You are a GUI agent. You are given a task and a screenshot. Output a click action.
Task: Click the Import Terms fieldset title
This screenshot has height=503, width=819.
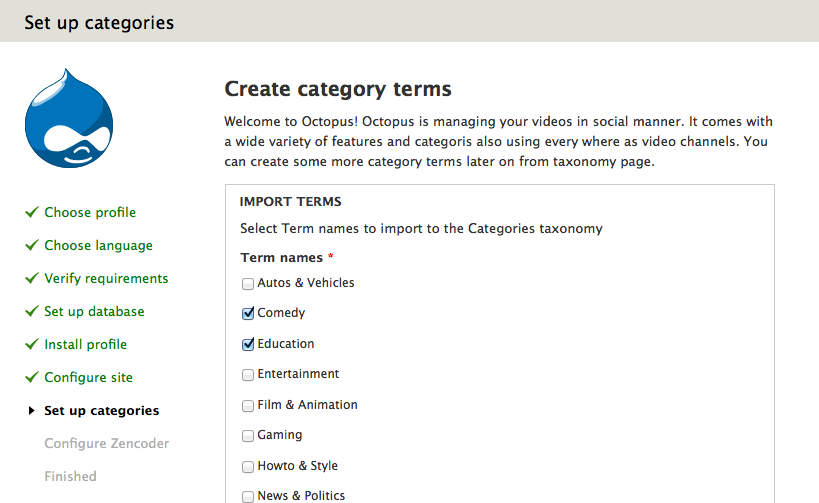click(x=290, y=201)
